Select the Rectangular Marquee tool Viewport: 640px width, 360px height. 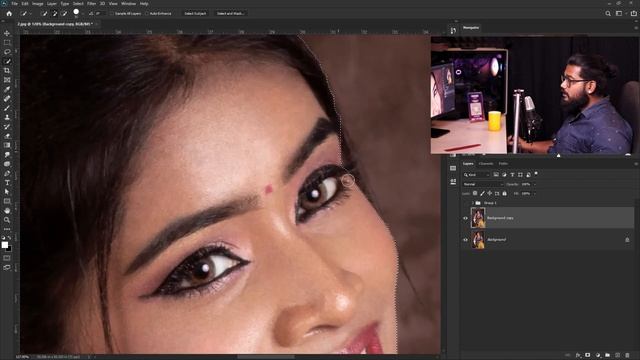[7, 42]
